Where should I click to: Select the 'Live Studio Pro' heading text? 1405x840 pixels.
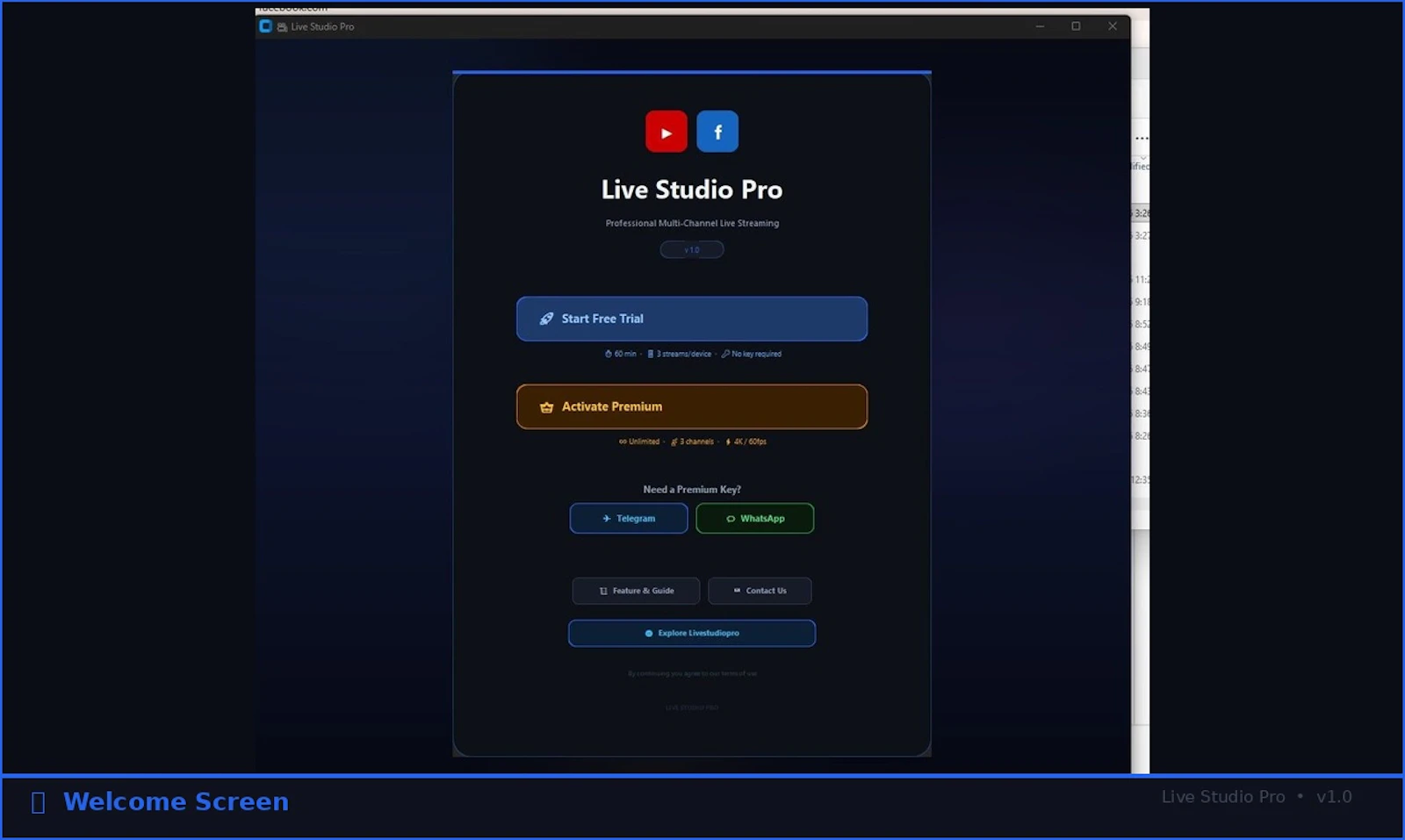692,190
